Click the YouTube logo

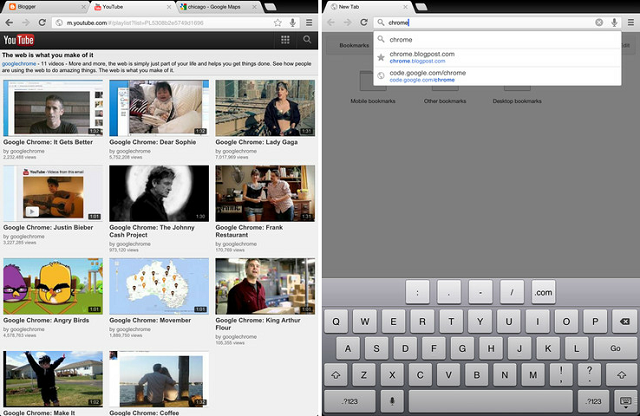[19, 40]
